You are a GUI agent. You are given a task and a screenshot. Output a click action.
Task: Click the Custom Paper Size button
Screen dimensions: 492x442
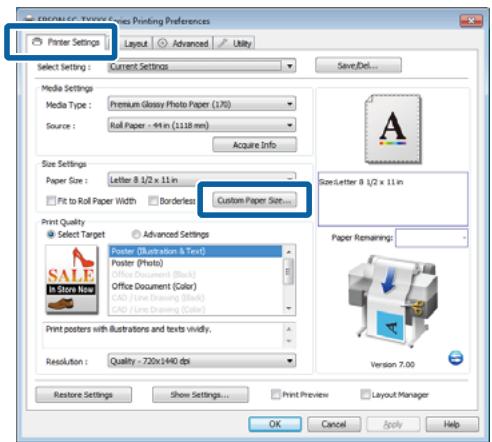(254, 200)
